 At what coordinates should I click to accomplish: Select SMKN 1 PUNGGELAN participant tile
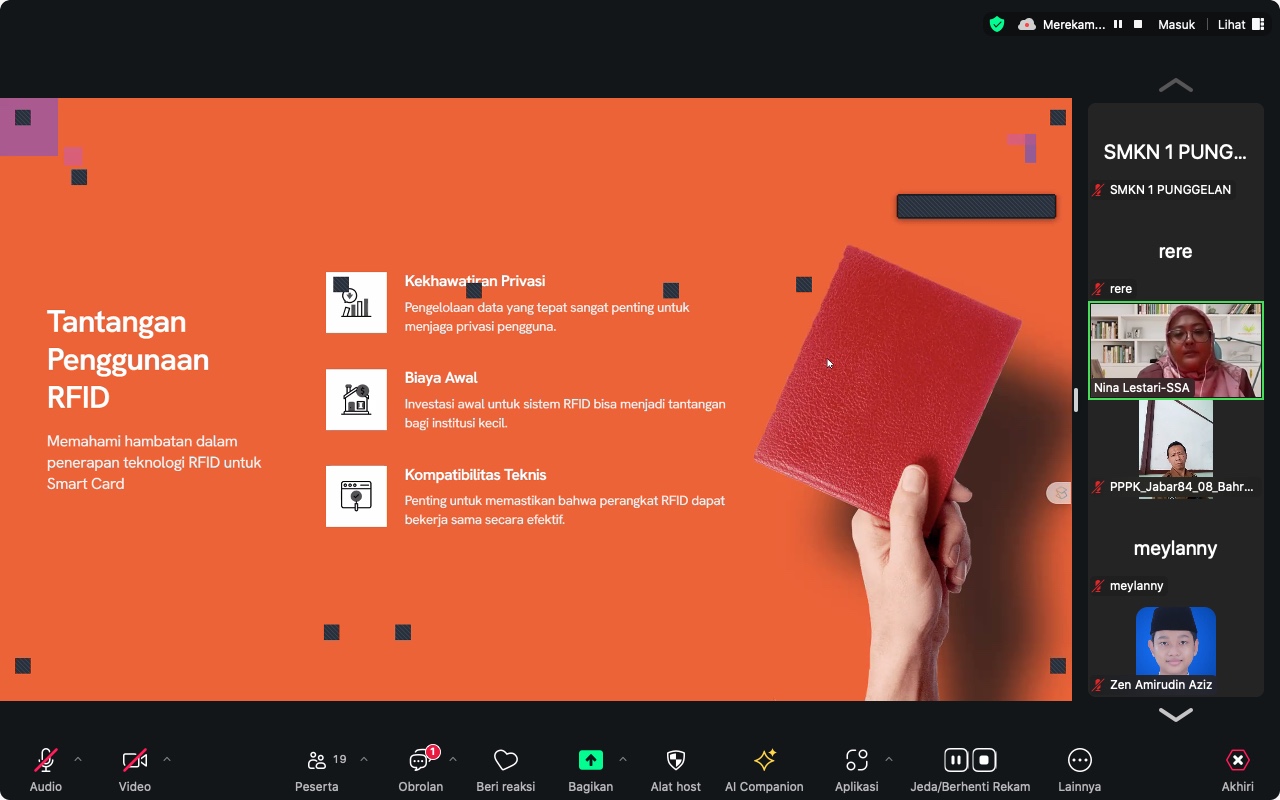[1176, 153]
